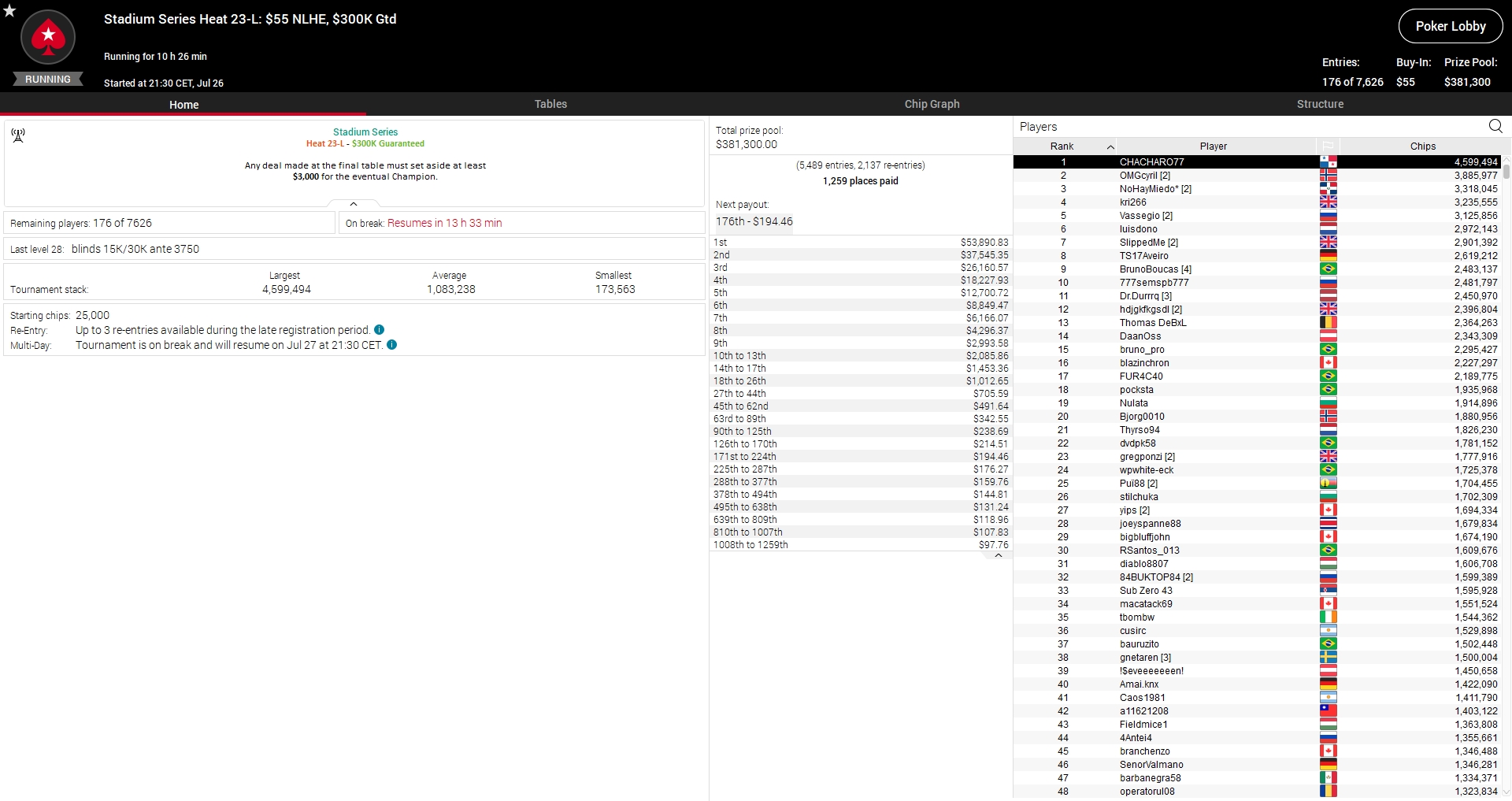
Task: Collapse the tournament description panel
Action: 354,204
